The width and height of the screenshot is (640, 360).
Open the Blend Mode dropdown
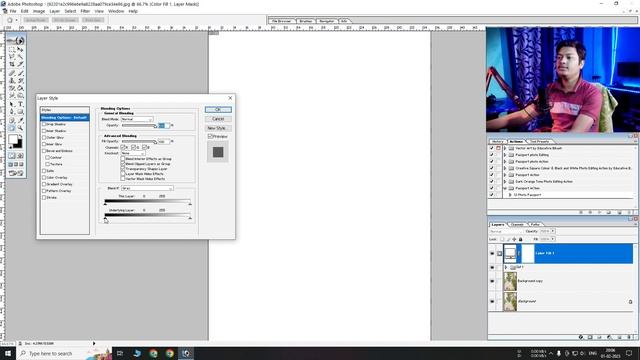click(137, 119)
